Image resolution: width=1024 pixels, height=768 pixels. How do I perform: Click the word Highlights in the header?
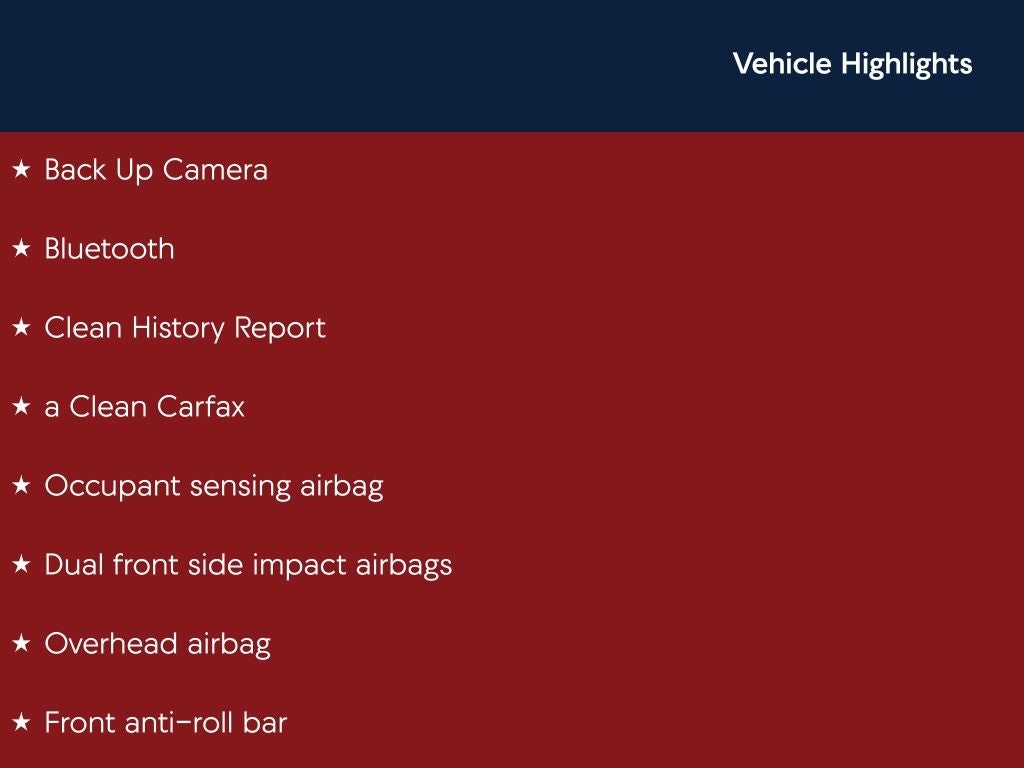[906, 64]
